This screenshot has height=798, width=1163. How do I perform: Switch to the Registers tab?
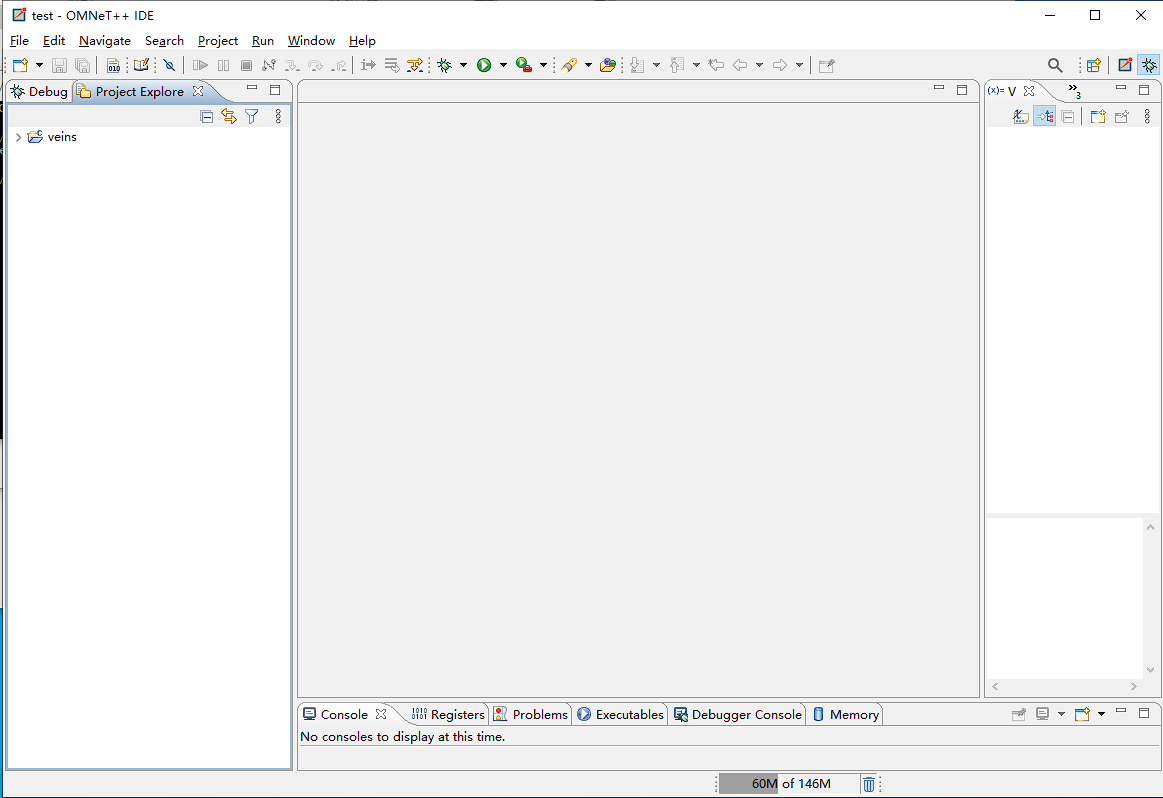pos(448,714)
